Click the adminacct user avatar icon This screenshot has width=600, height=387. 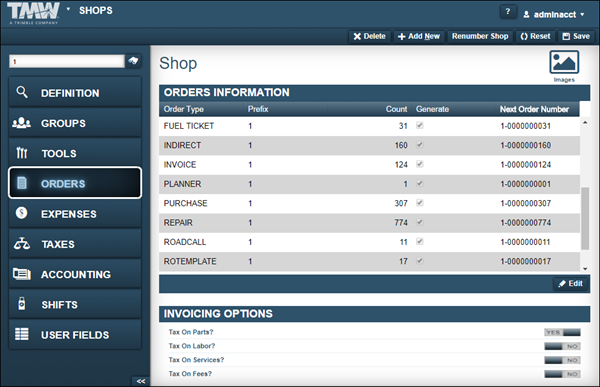527,15
